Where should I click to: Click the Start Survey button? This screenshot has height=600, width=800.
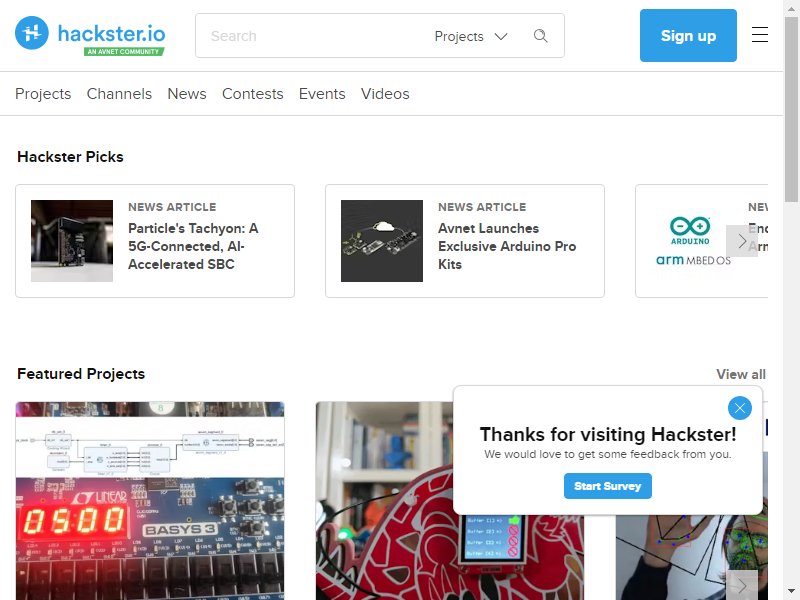click(608, 486)
